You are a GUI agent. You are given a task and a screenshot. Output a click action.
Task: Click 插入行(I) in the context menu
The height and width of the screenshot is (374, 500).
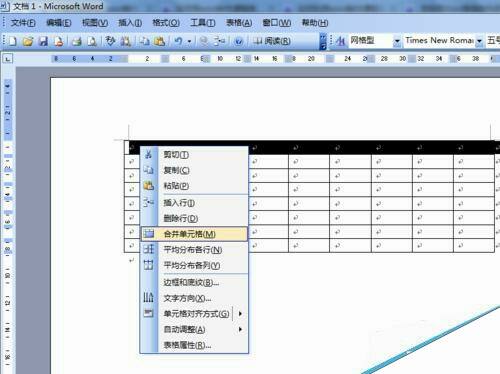(194, 203)
